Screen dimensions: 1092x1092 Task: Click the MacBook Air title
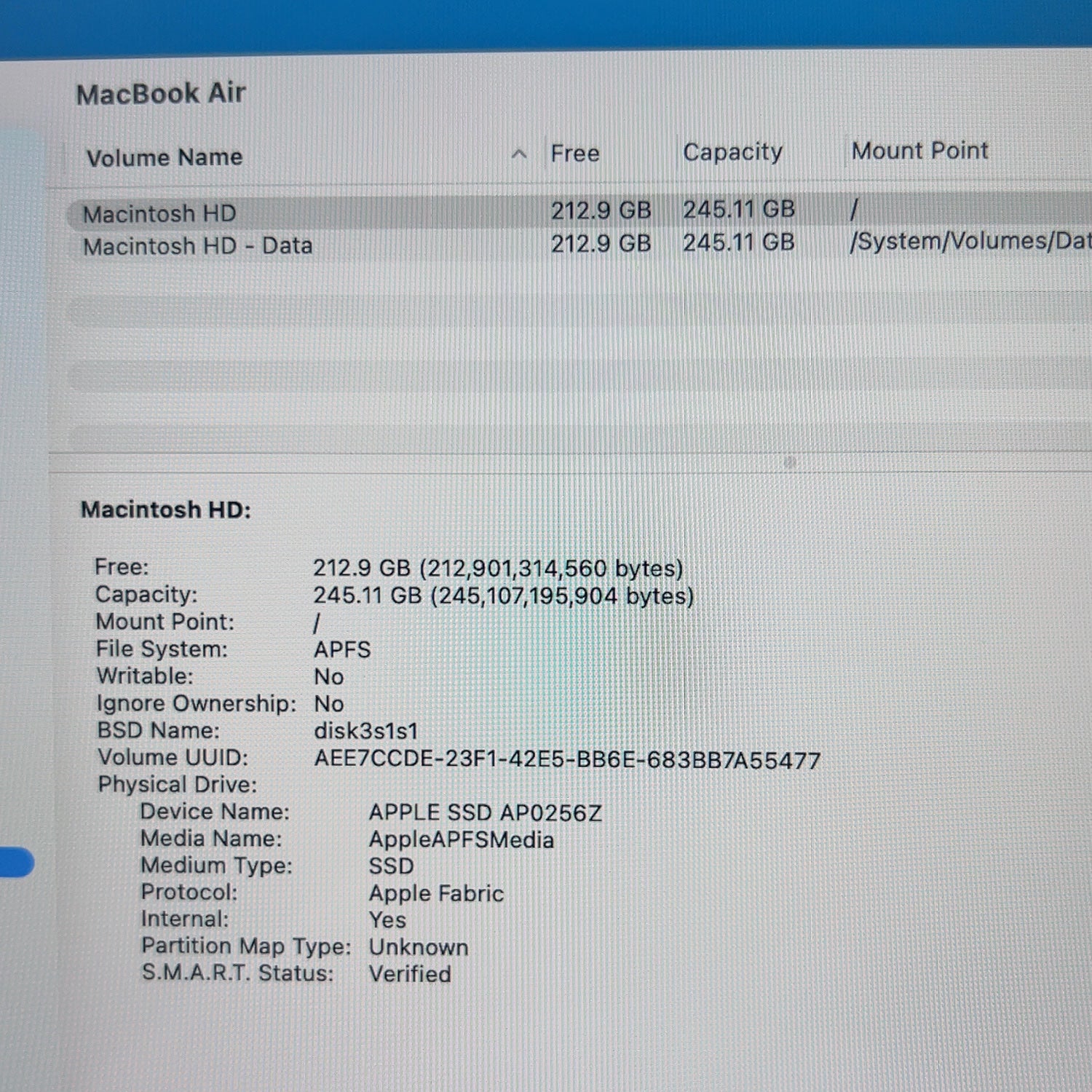point(161,94)
